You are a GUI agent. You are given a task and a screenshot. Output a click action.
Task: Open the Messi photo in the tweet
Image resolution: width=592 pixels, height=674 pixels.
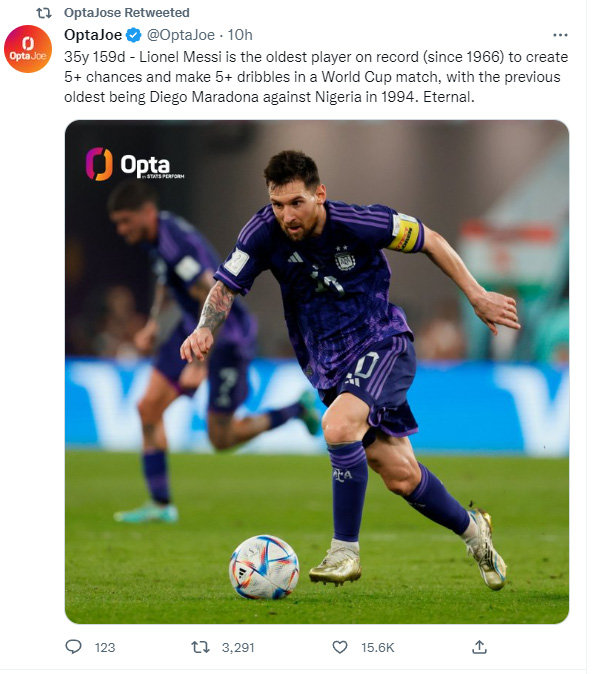tap(317, 372)
